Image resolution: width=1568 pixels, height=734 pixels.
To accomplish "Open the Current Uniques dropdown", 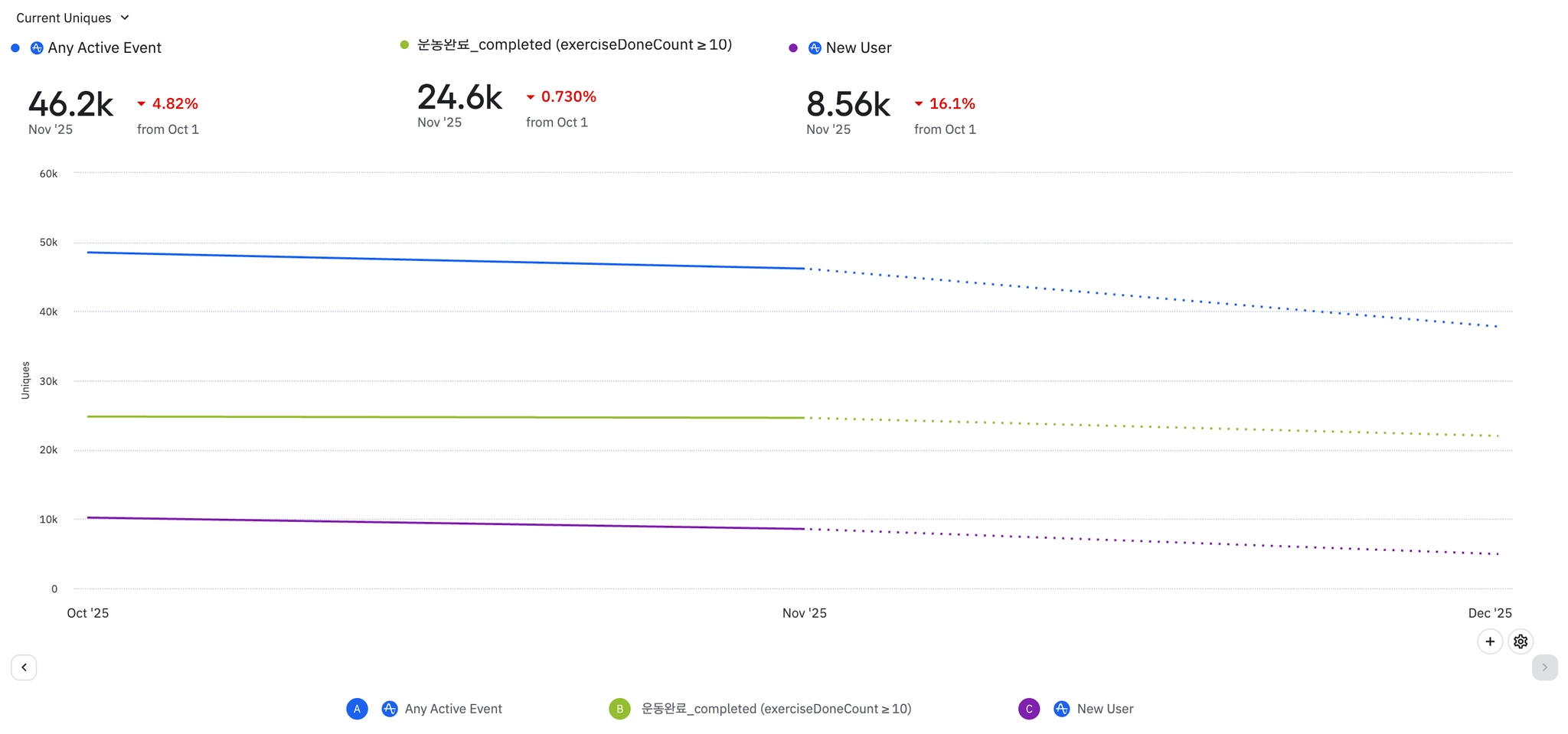I will pos(72,18).
